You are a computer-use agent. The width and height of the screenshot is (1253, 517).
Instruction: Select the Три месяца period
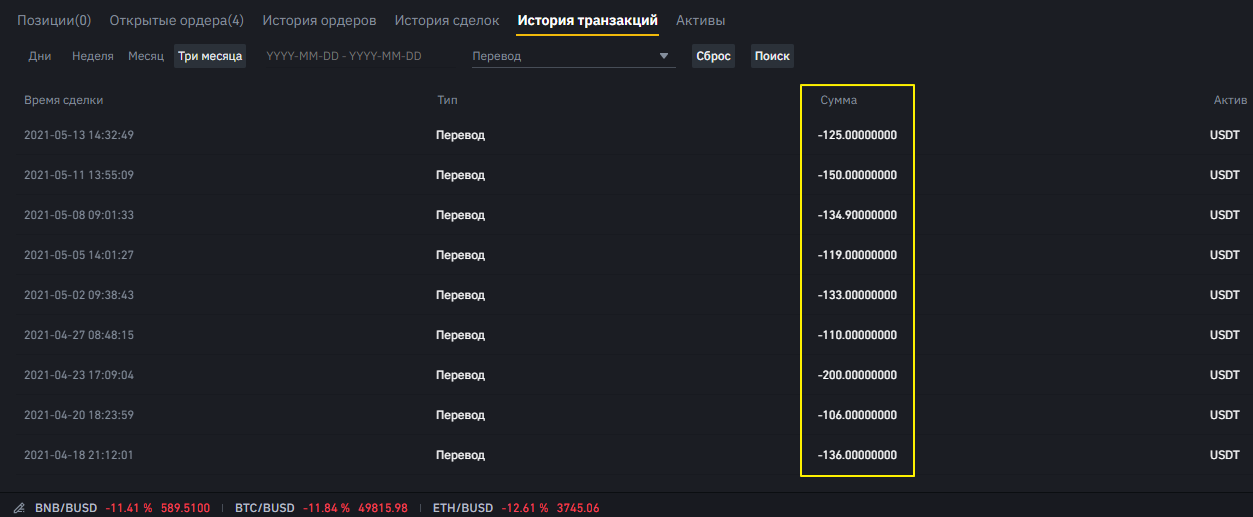(210, 56)
